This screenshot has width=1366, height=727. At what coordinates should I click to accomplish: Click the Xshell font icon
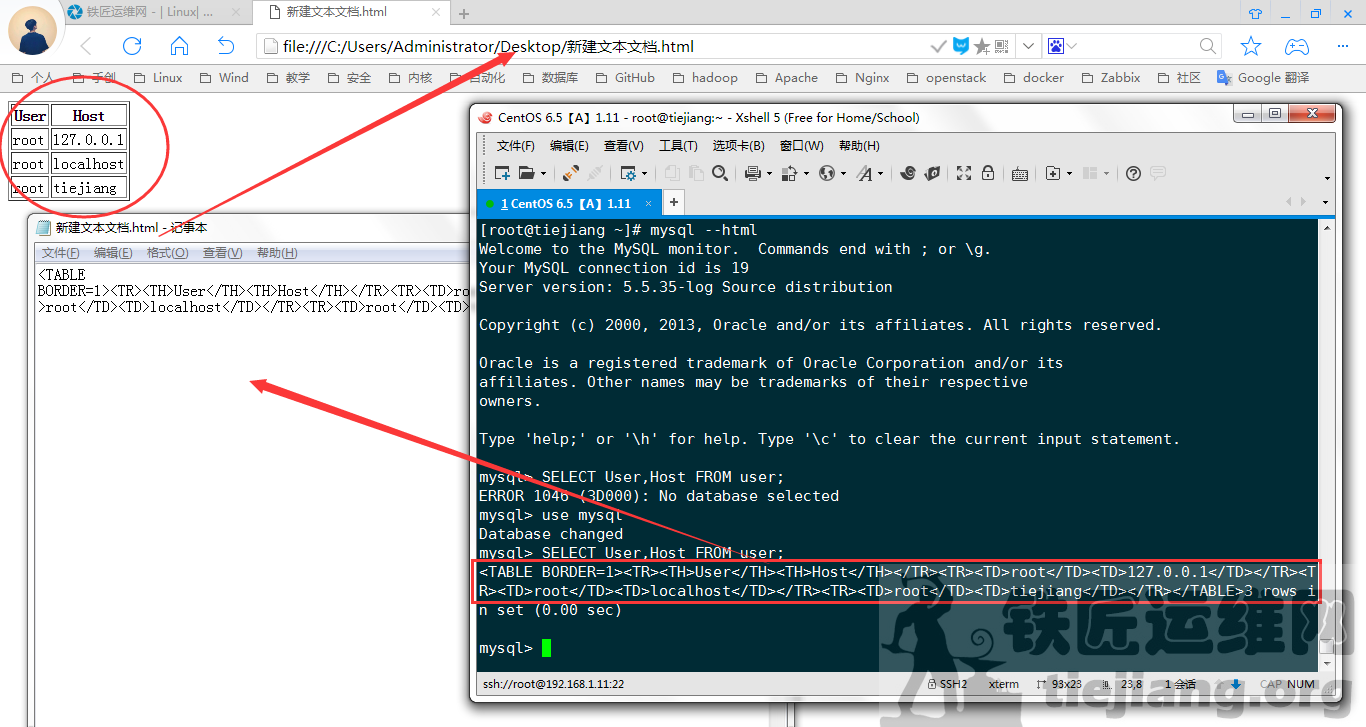click(864, 173)
